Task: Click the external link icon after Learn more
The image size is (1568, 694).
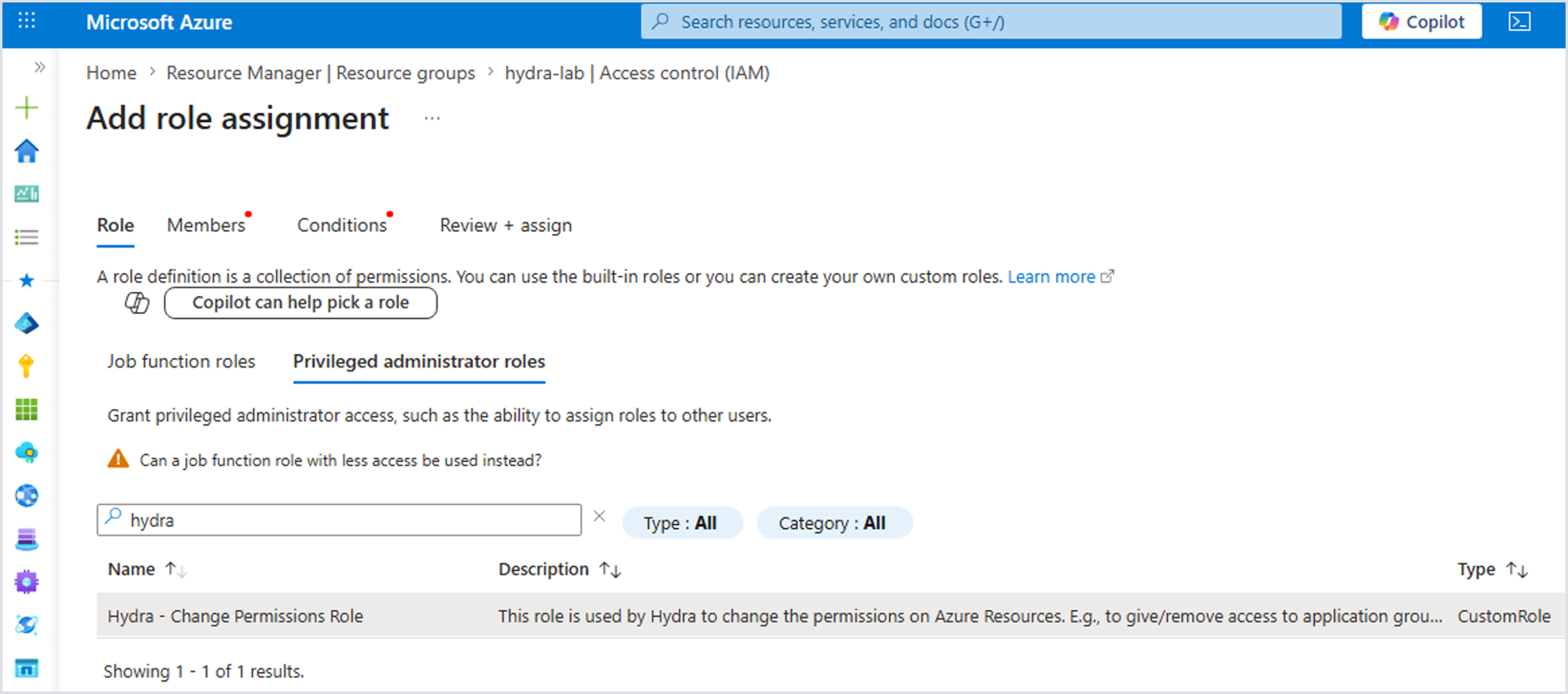Action: pos(1107,277)
